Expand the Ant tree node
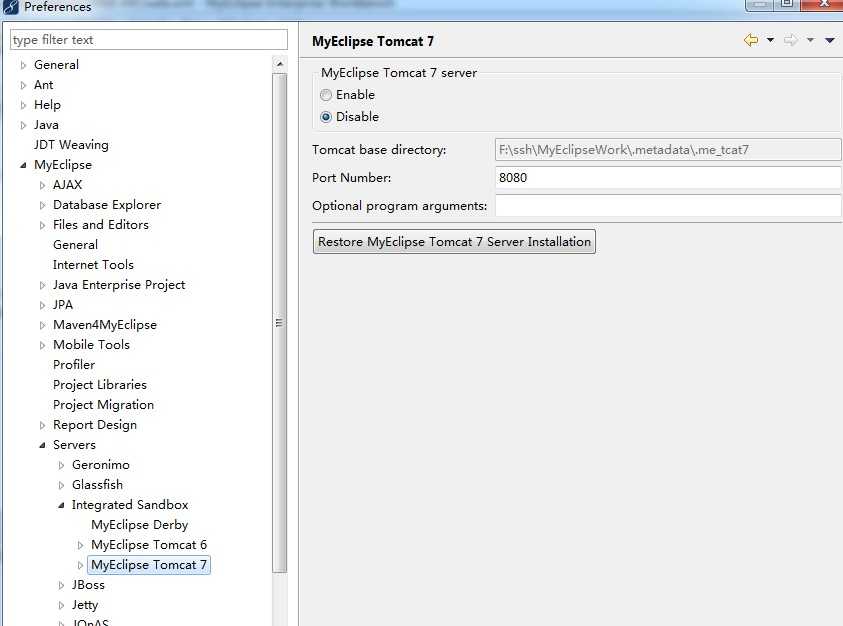The image size is (843, 626). [x=23, y=85]
